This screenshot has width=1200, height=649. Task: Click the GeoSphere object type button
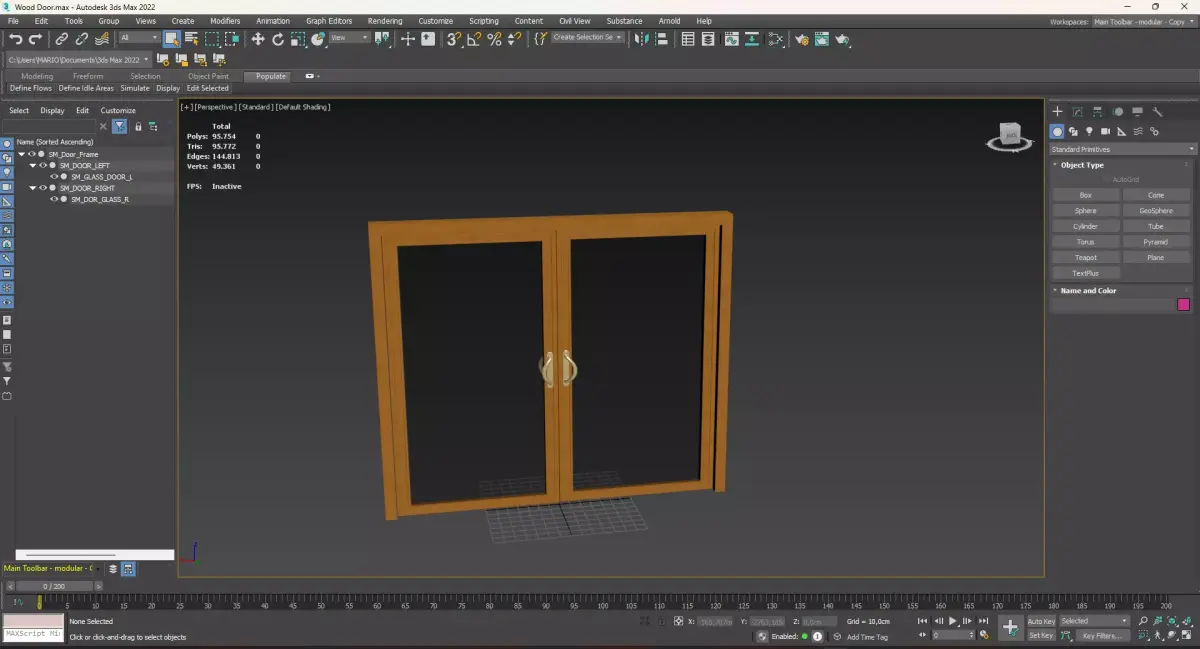click(x=1156, y=211)
